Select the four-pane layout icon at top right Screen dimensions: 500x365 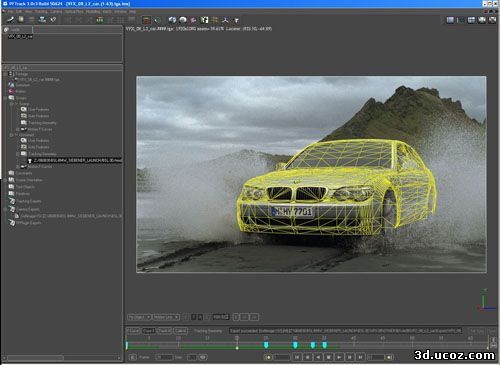471,20
